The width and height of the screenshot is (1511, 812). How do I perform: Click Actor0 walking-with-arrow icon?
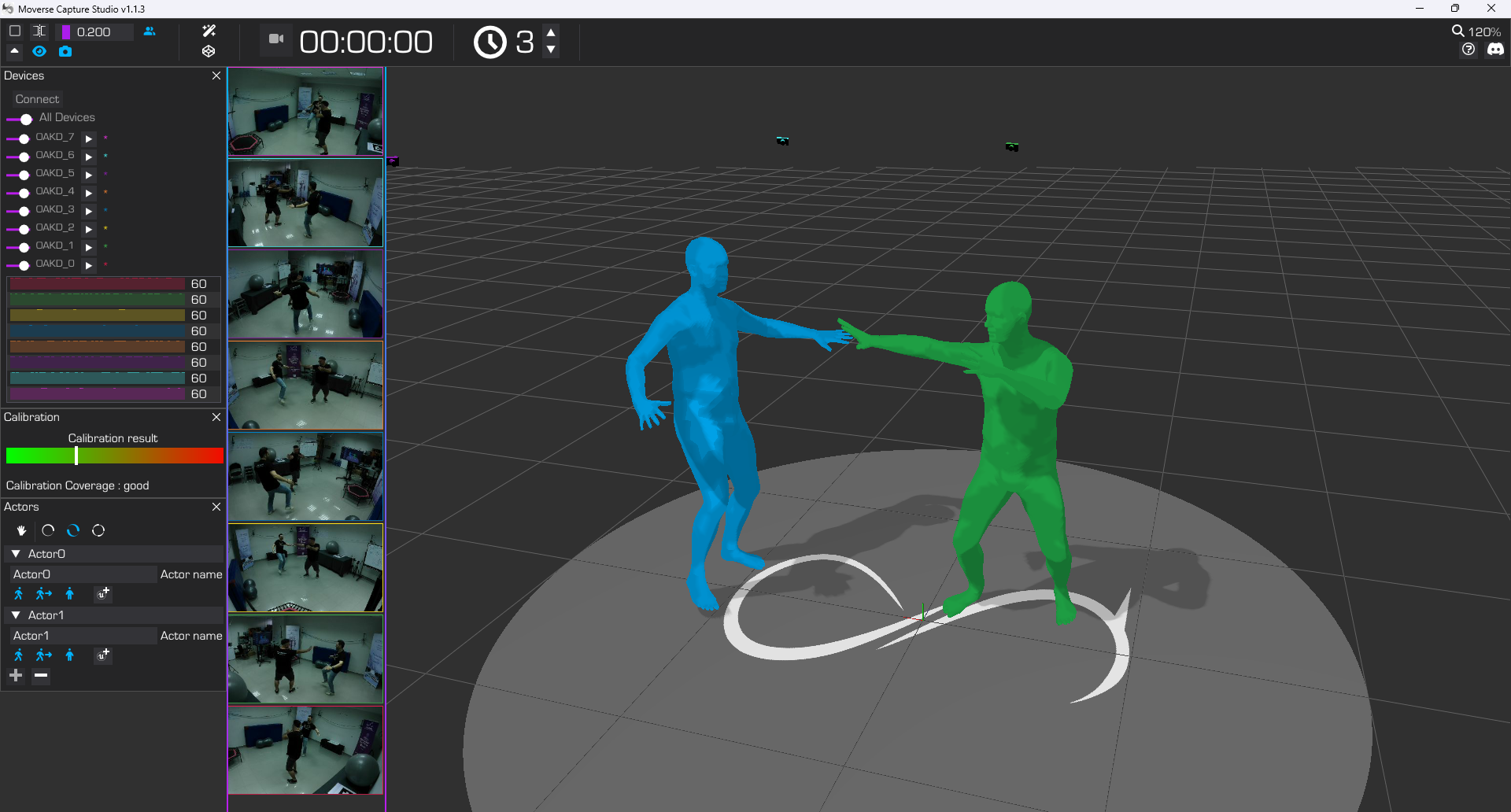[x=44, y=594]
